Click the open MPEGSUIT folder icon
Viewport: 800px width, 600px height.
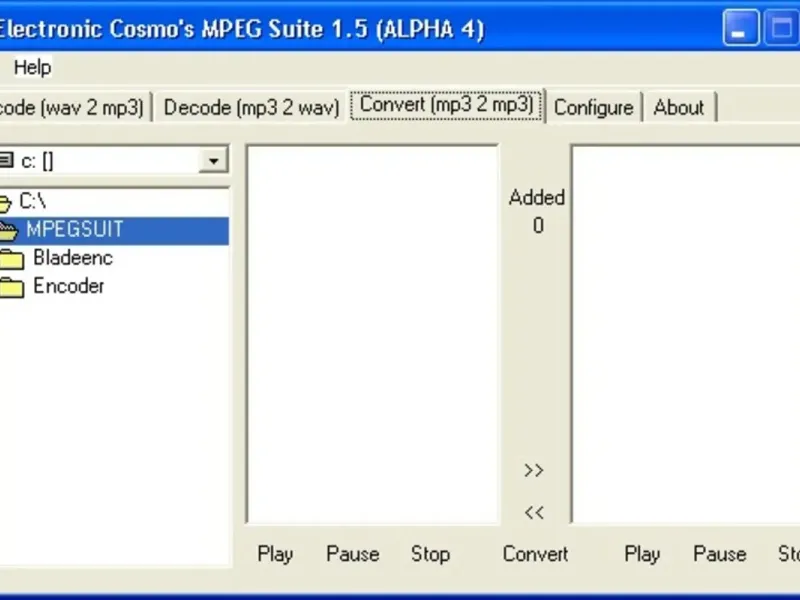coord(9,231)
